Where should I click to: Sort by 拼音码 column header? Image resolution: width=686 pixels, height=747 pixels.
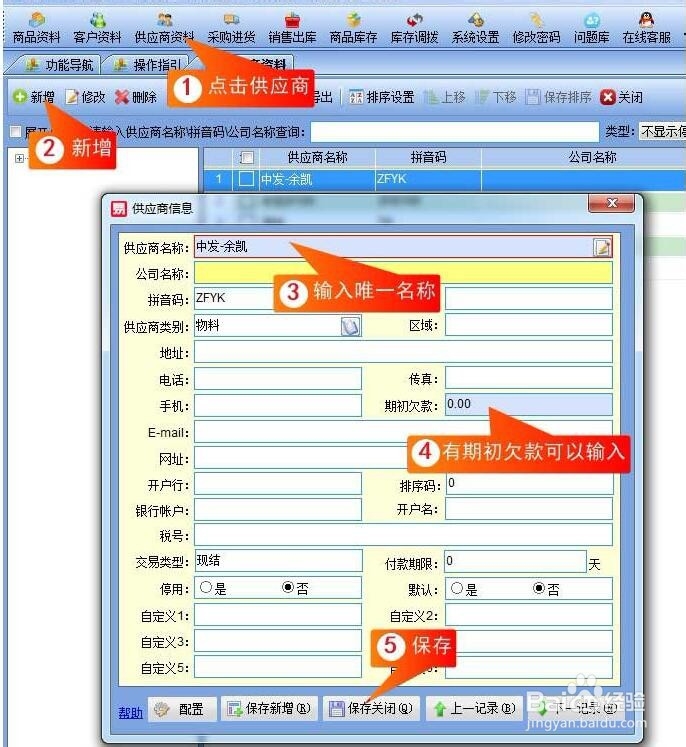coord(428,157)
